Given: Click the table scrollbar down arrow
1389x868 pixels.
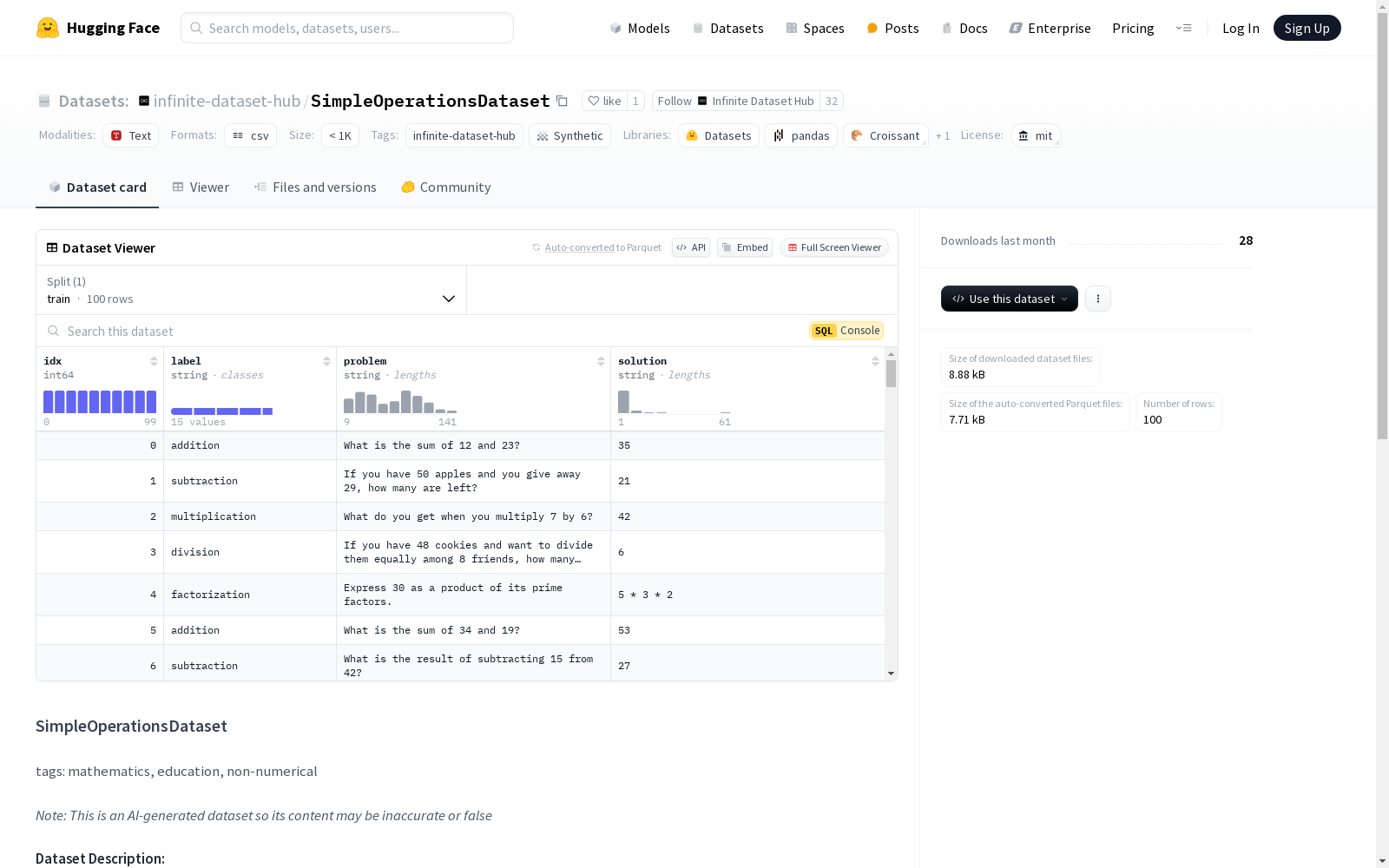Looking at the screenshot, I should click(891, 674).
